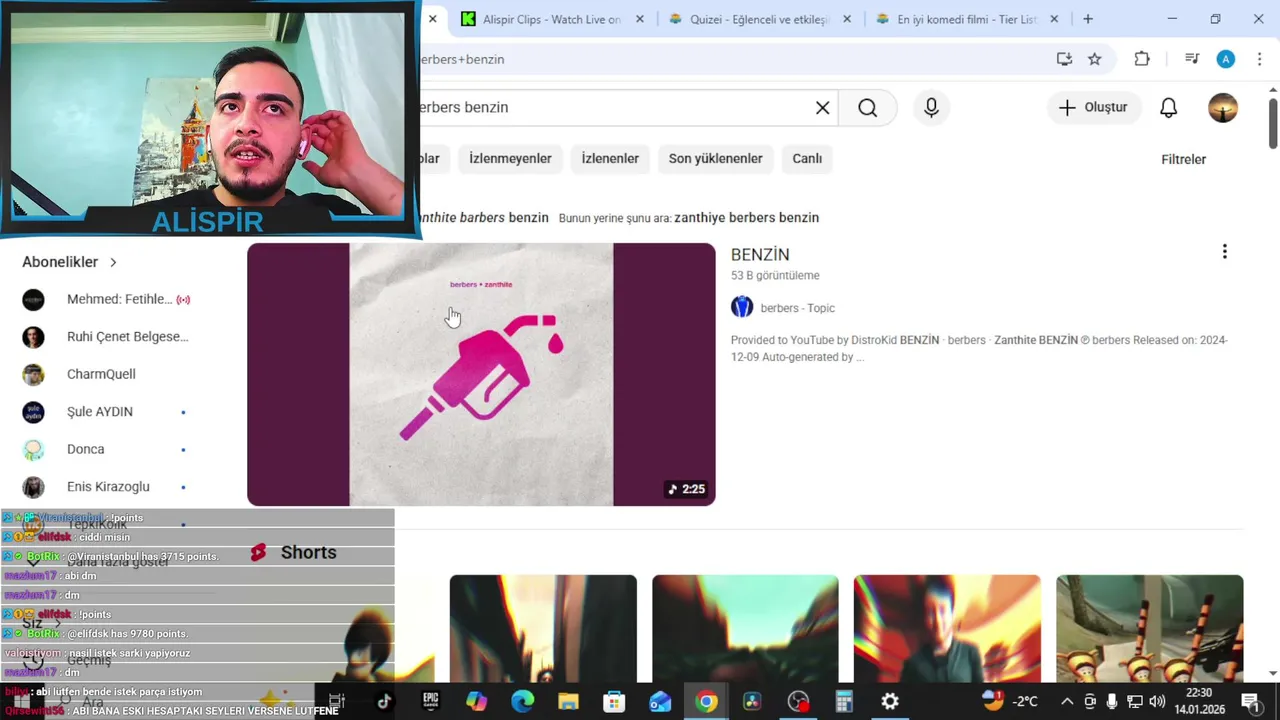Open a new Chrome tab

1088,19
